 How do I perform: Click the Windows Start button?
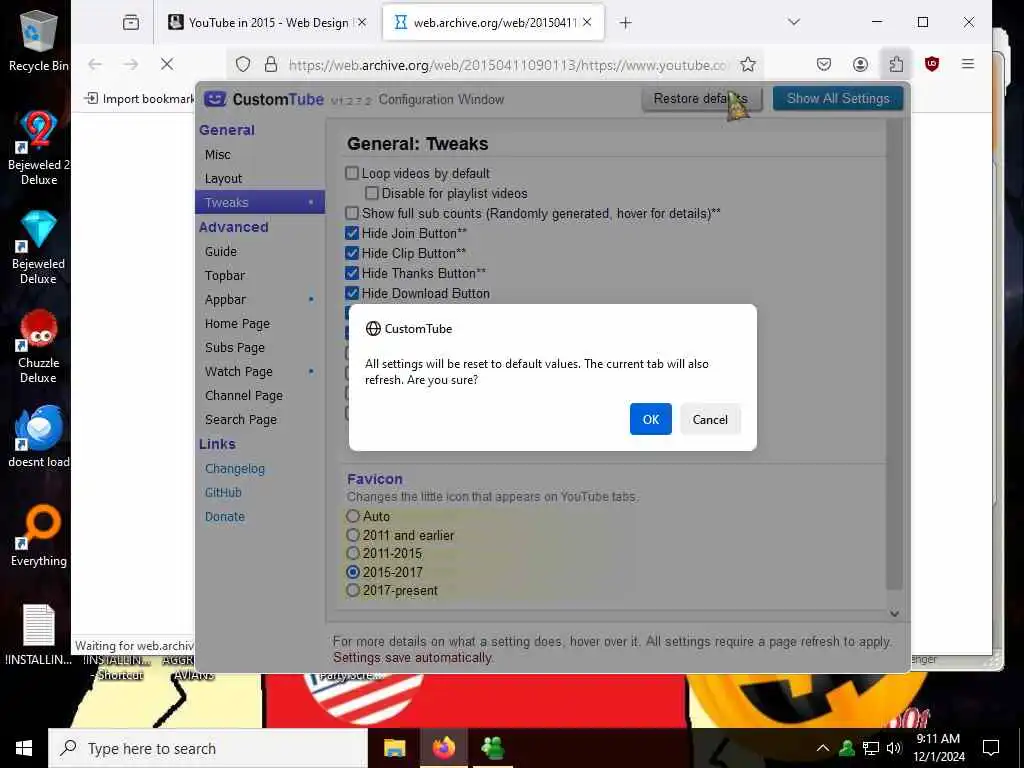coord(24,748)
